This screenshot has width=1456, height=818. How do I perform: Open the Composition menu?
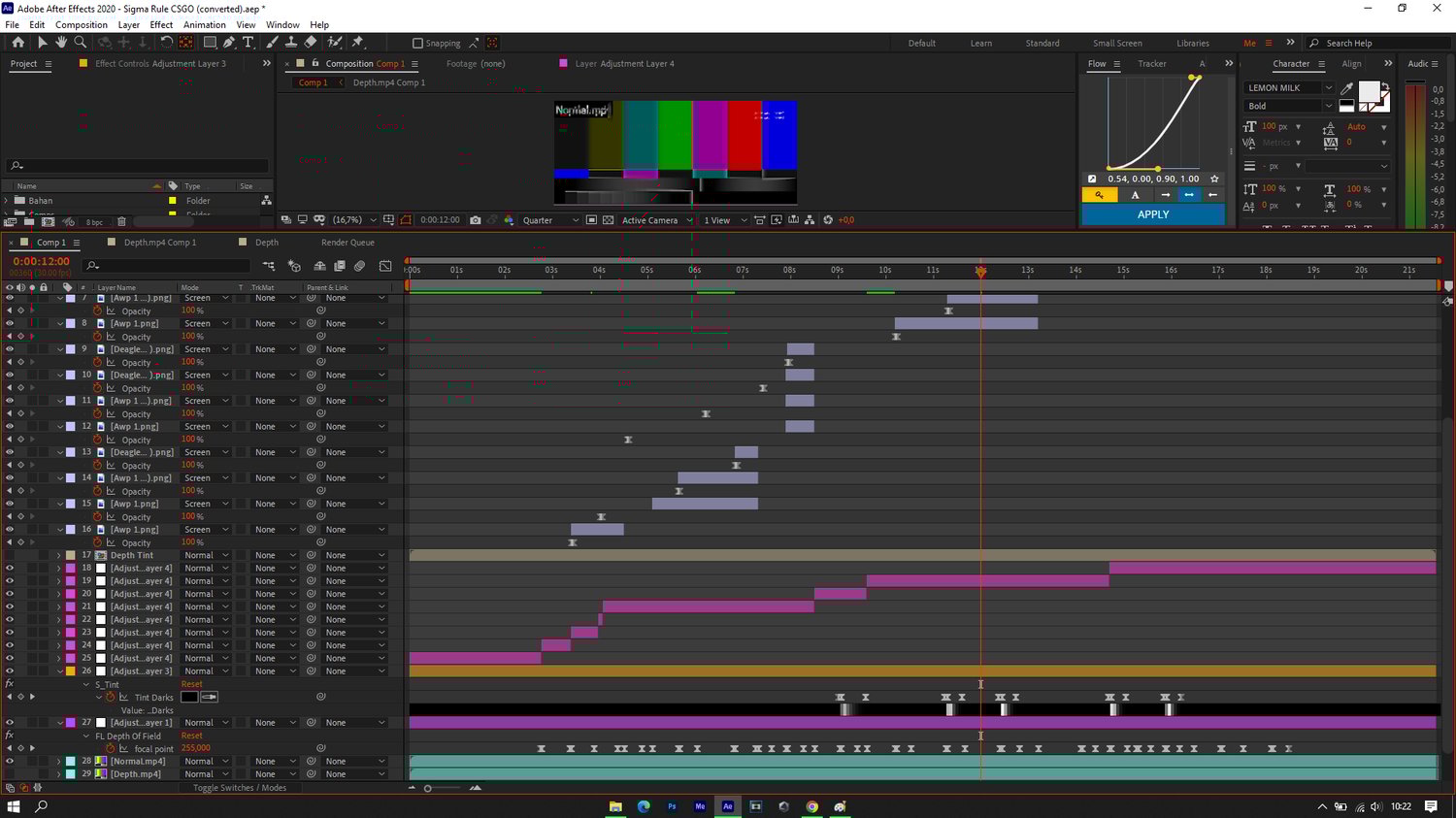(x=82, y=25)
